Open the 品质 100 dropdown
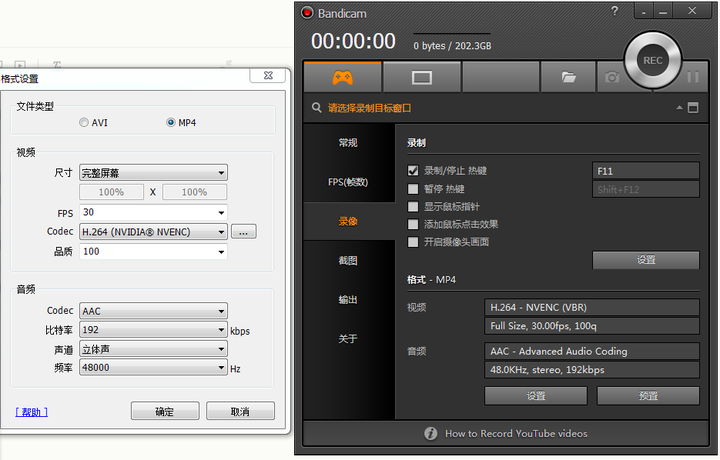720x460 pixels. (x=153, y=252)
